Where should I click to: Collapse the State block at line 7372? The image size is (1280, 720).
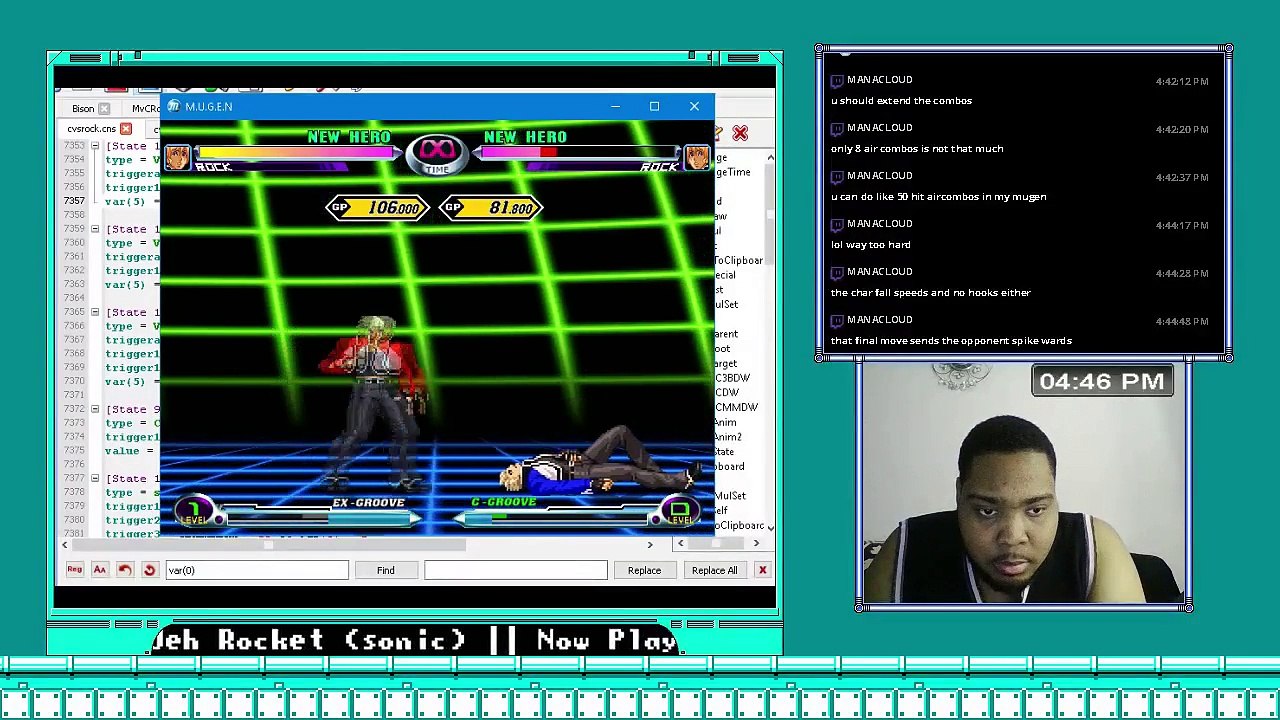tap(95, 409)
